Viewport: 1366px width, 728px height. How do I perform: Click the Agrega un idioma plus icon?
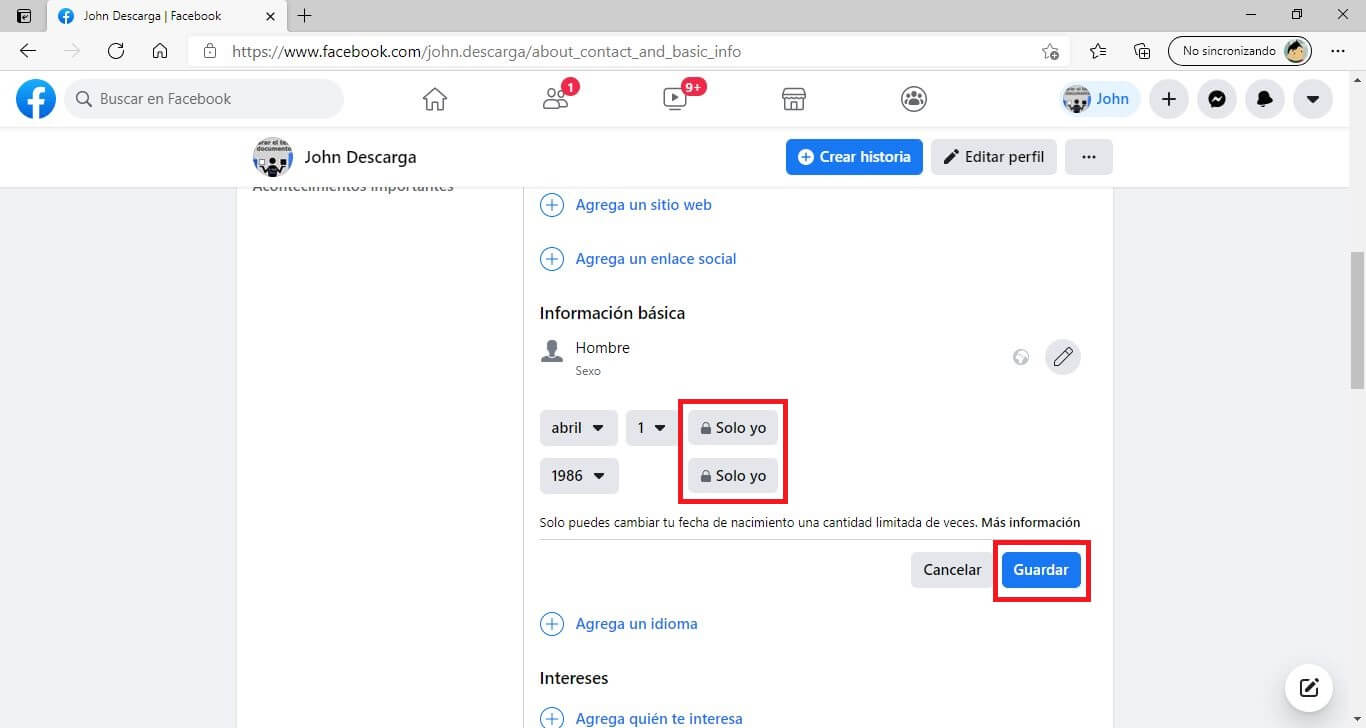point(552,624)
